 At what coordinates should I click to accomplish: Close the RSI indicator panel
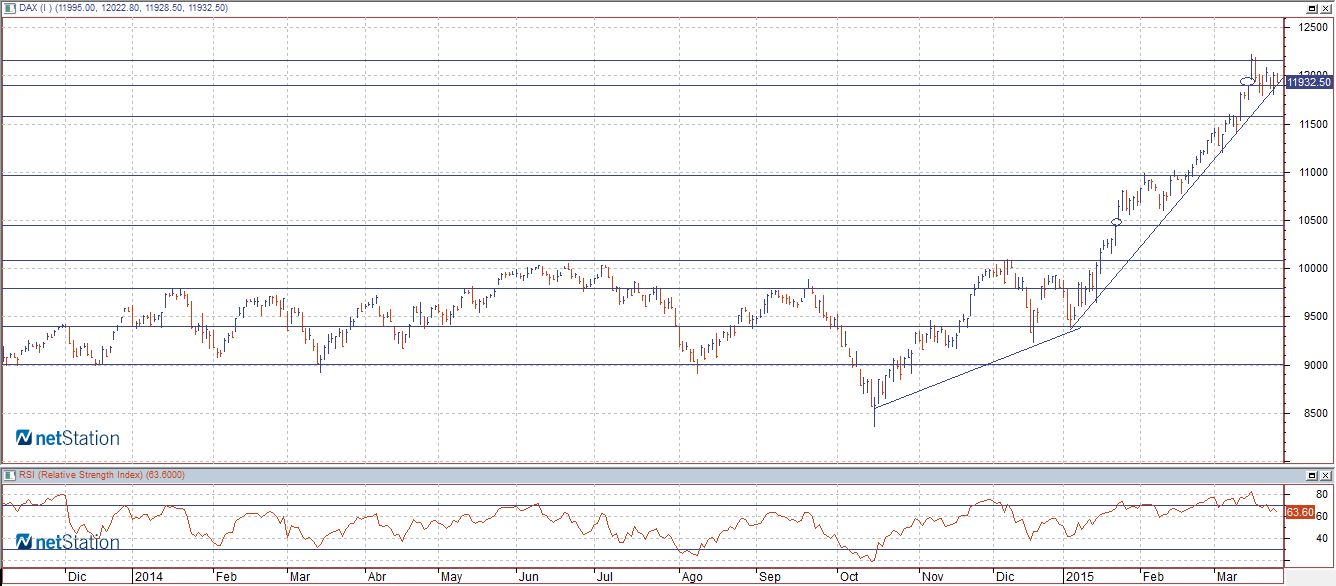[1324, 474]
